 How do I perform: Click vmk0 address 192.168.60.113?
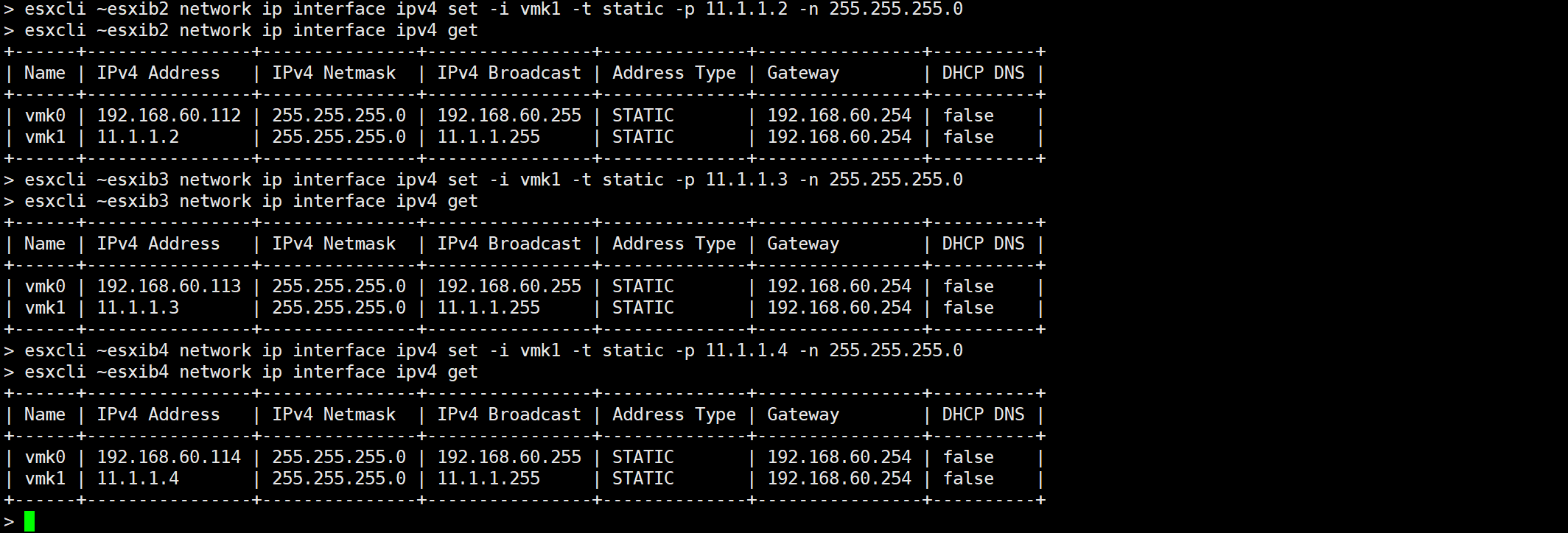coord(169,286)
